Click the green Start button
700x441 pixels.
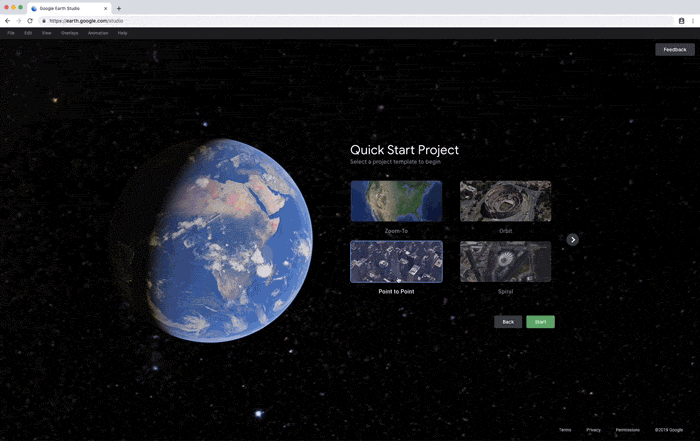pyautogui.click(x=540, y=322)
